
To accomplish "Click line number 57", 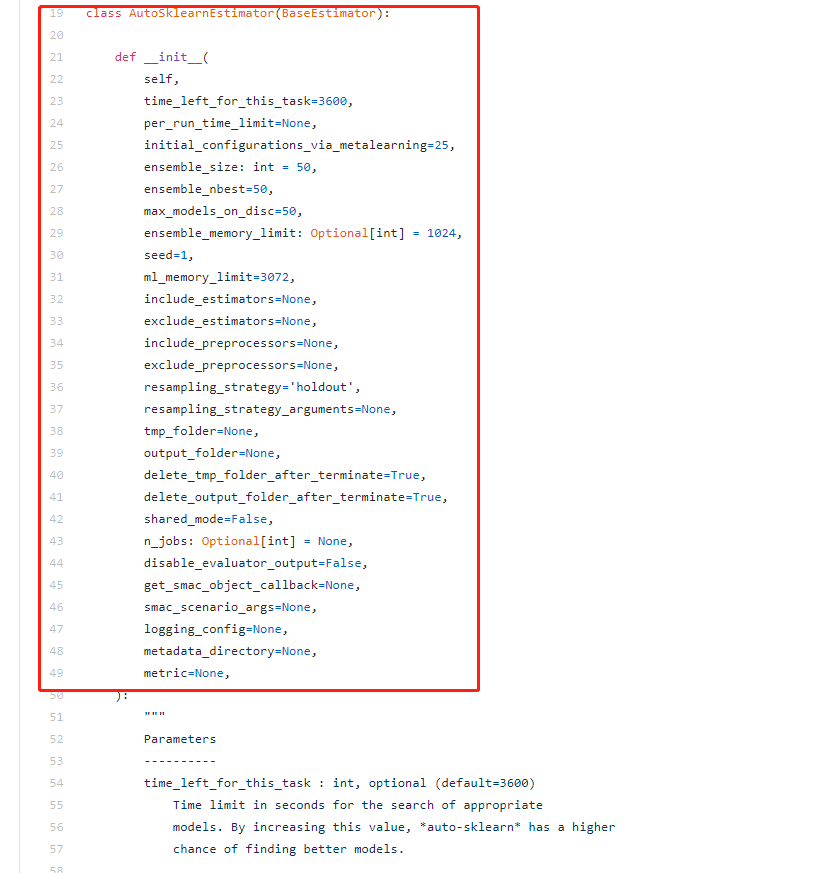I will coord(56,849).
